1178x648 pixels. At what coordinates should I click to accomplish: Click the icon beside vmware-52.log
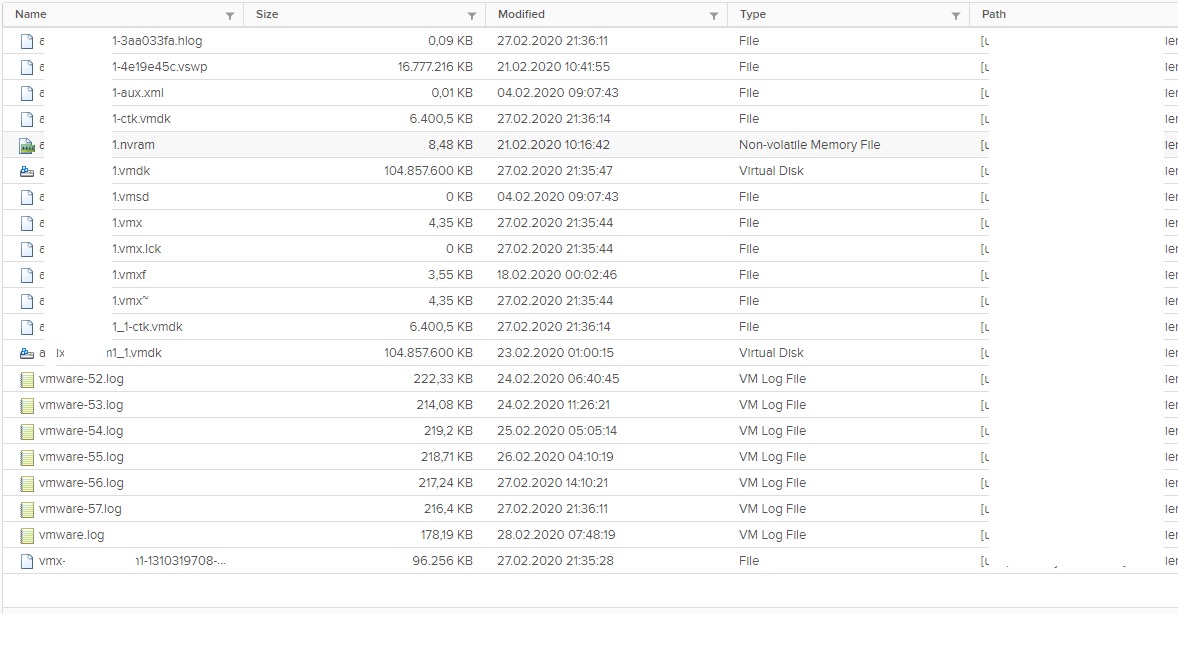point(27,379)
